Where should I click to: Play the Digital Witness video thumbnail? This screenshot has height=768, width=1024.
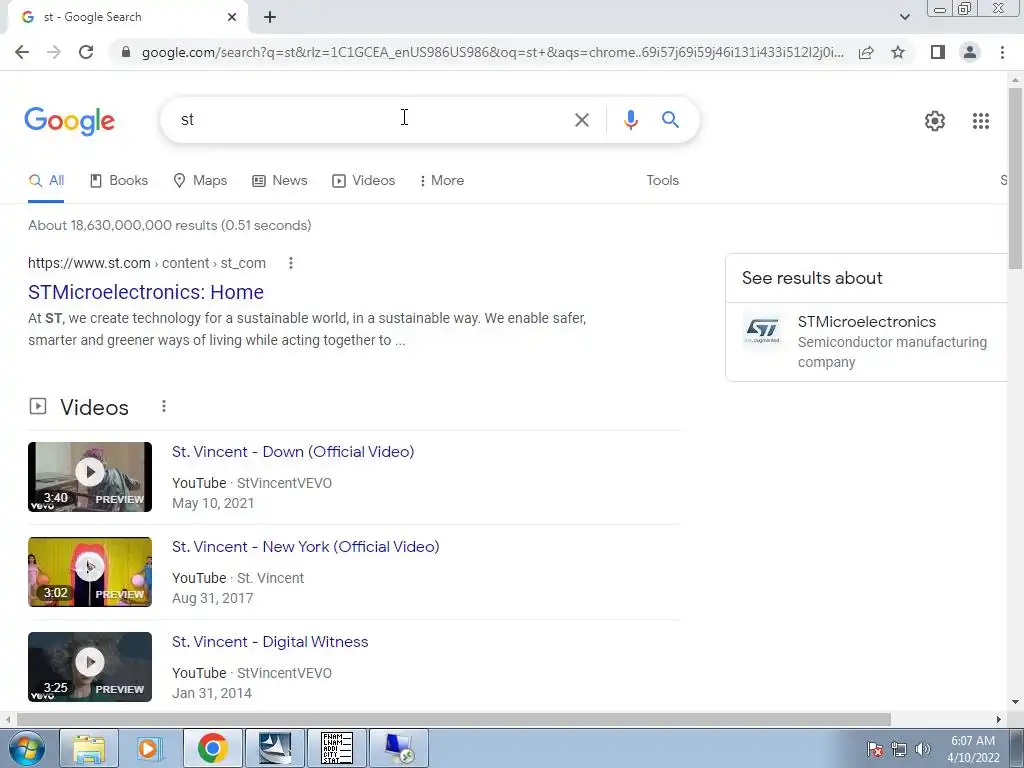point(90,667)
